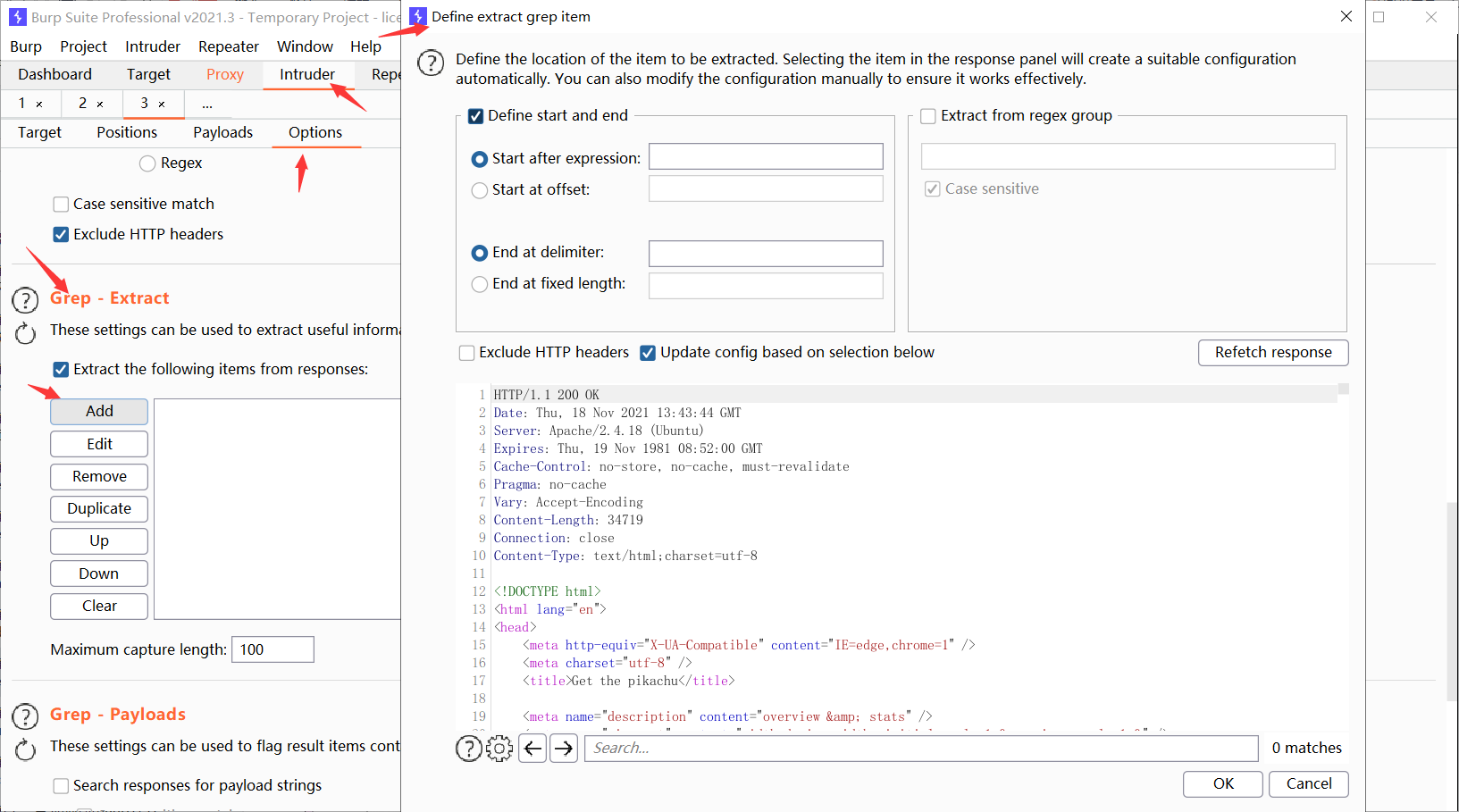Click the regex group expression field
Screen dimensions: 1459x812
1128,156
